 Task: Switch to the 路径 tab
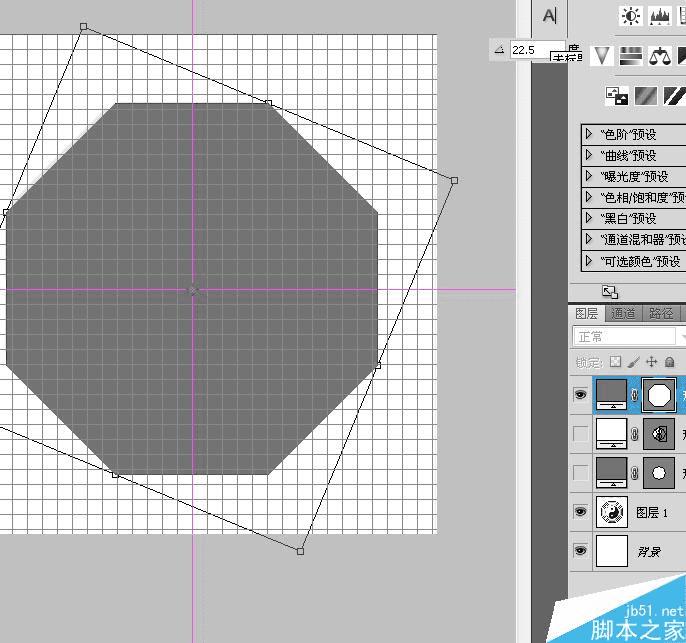661,313
